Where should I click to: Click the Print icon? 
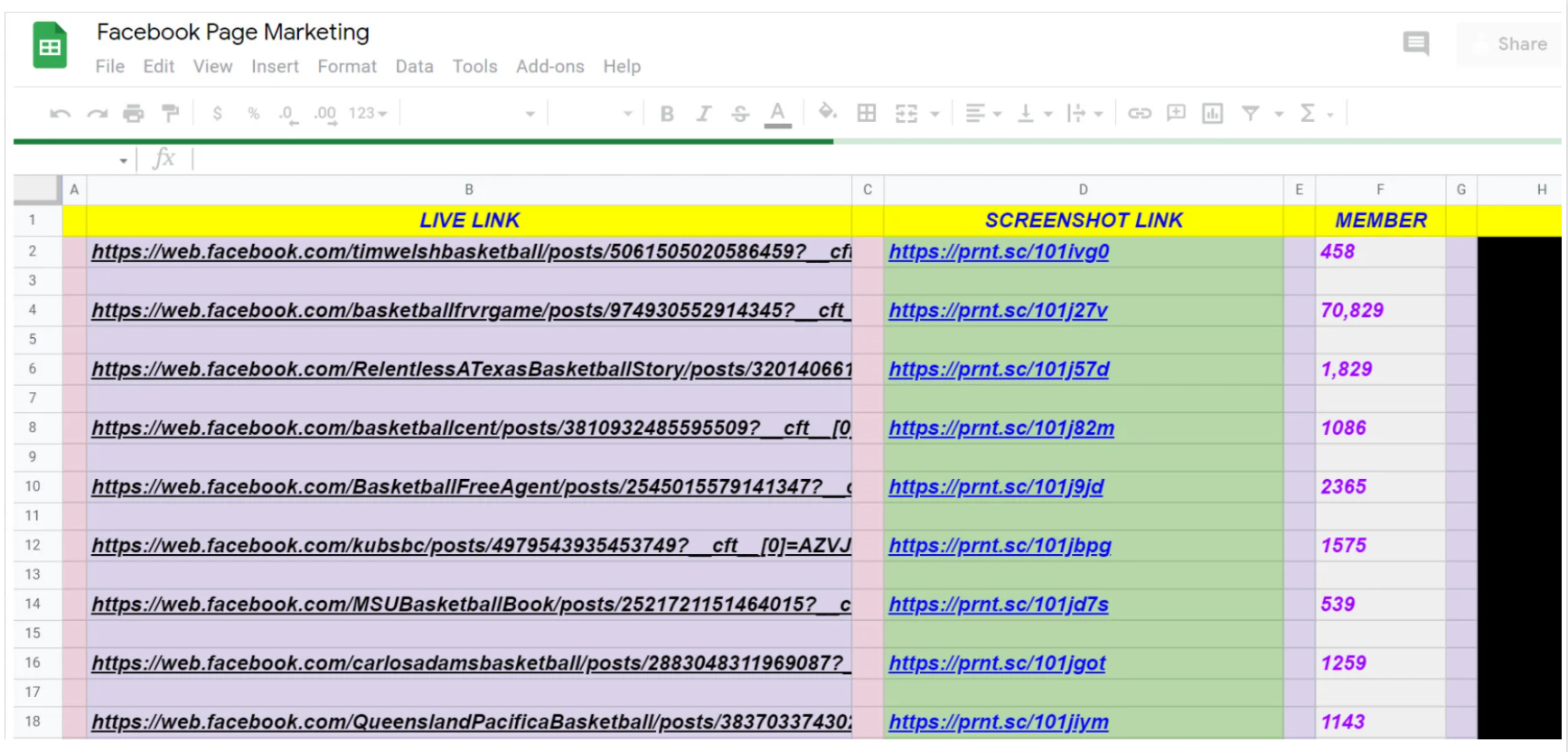133,114
